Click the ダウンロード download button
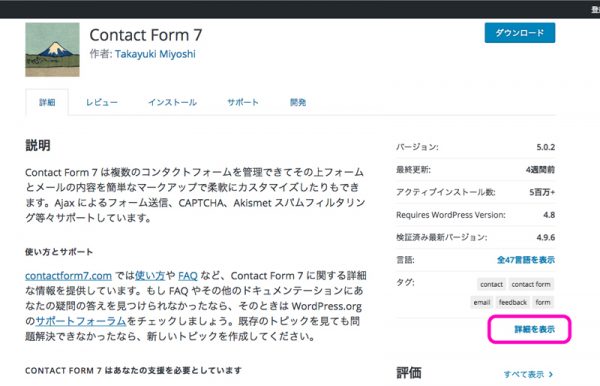This screenshot has height=386, width=600. (x=520, y=33)
